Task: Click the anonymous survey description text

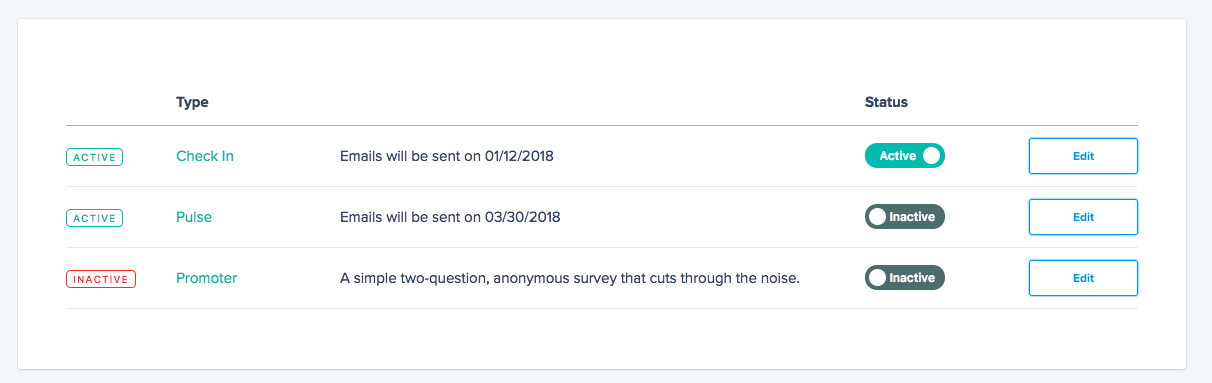Action: (570, 278)
